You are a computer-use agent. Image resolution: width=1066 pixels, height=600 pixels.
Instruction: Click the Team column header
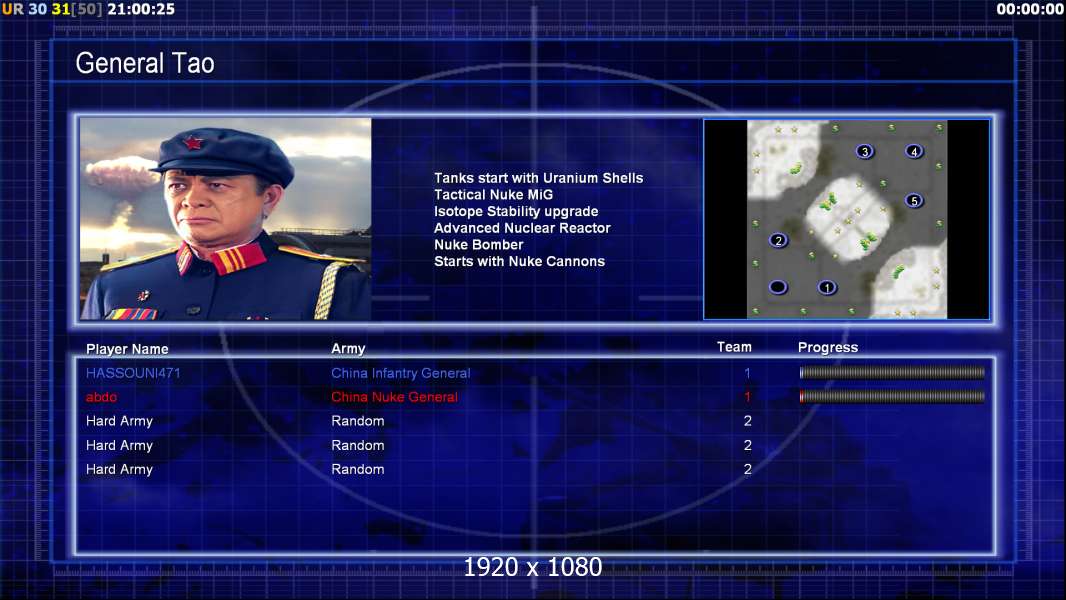[734, 347]
